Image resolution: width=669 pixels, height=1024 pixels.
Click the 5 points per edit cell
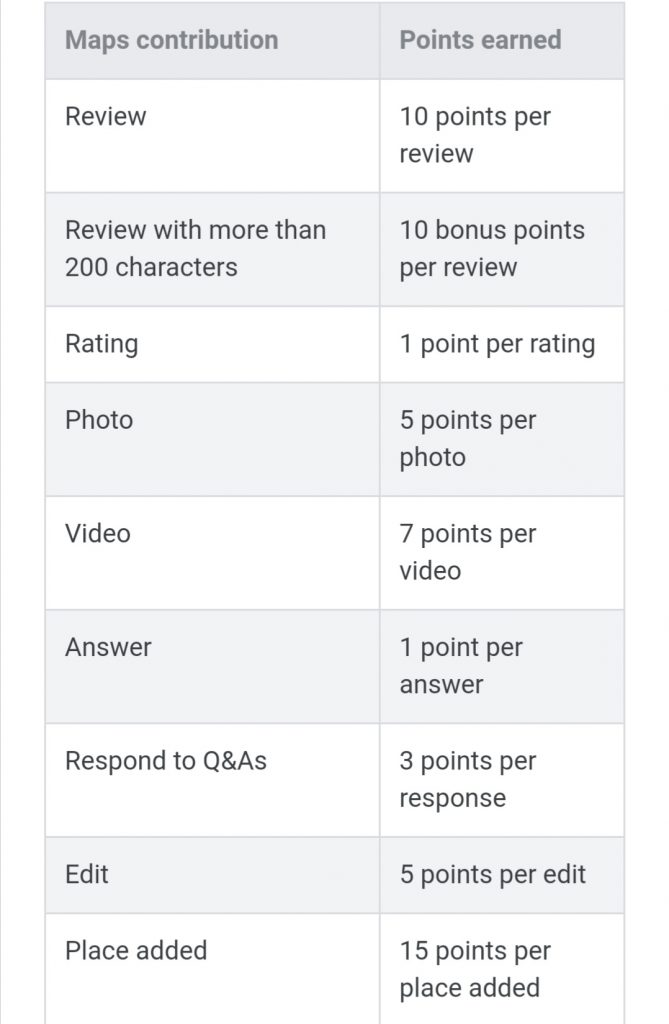493,874
